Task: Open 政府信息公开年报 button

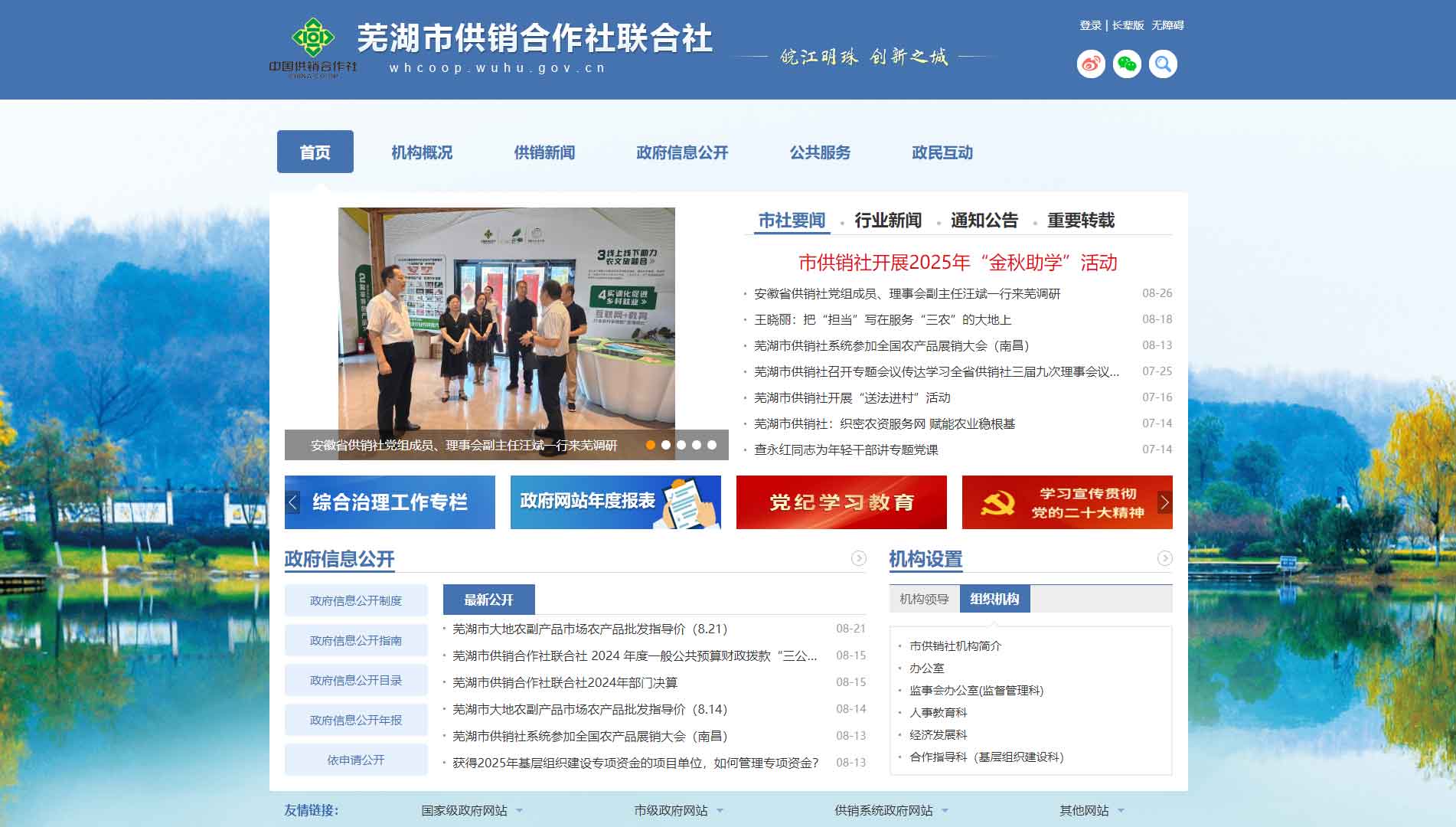Action: coord(356,720)
